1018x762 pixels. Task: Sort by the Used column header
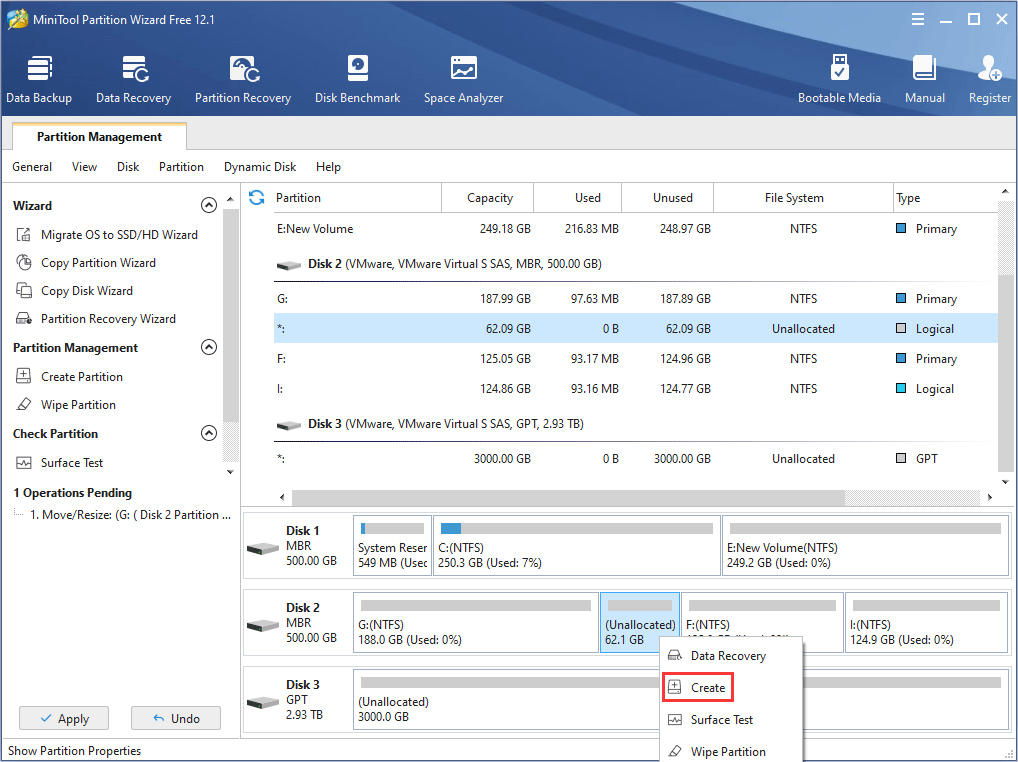(x=578, y=197)
